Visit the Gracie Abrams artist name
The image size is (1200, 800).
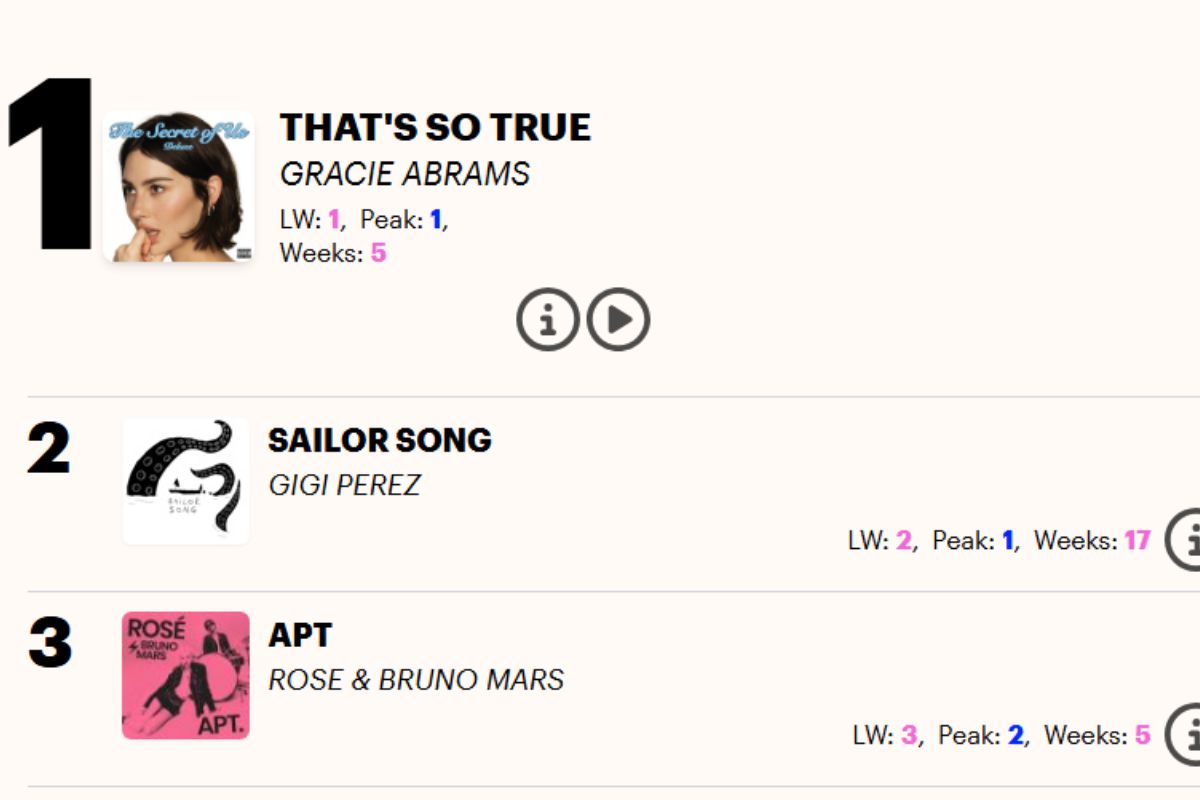[405, 174]
